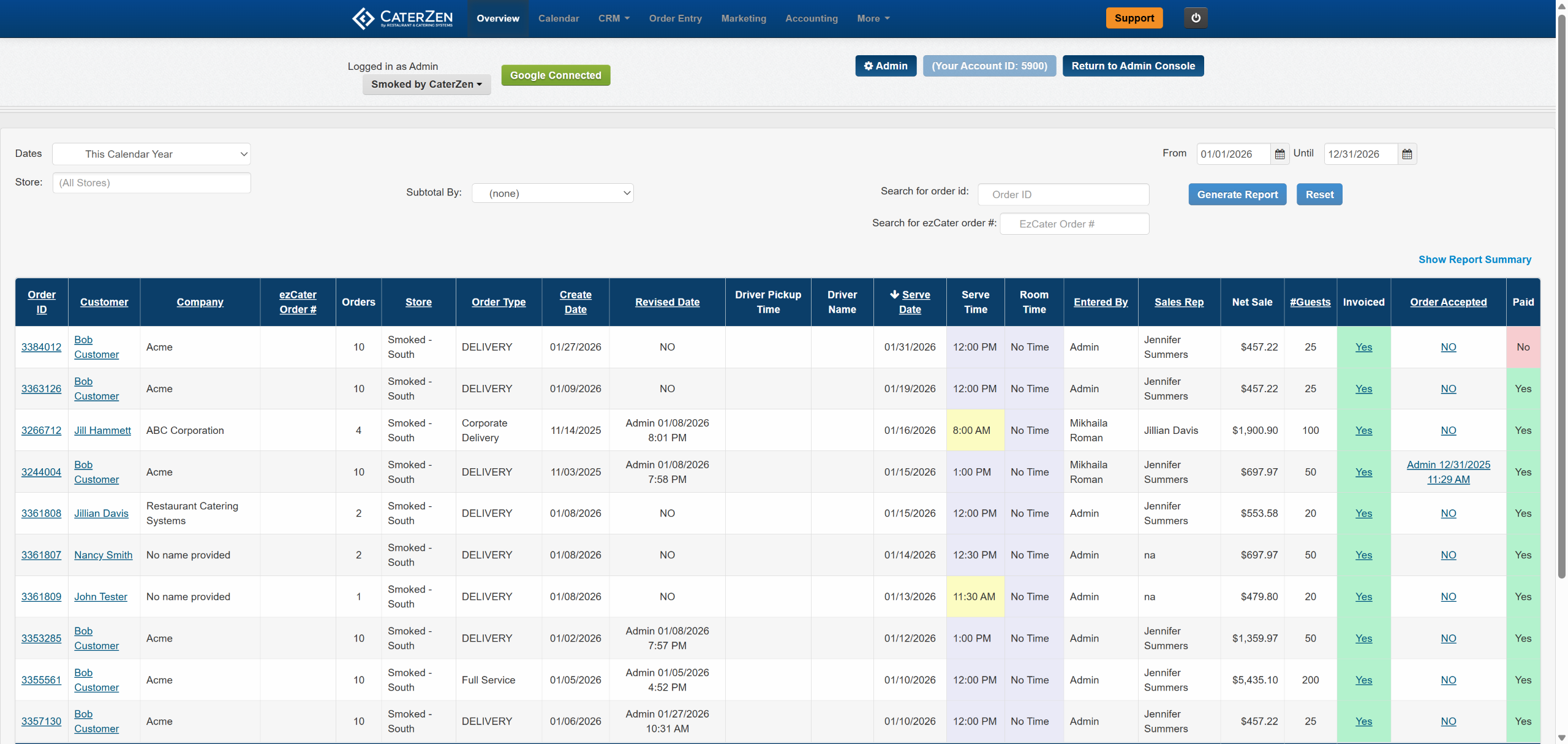Open the Until date calendar picker
The width and height of the screenshot is (1568, 744).
pyautogui.click(x=1407, y=154)
